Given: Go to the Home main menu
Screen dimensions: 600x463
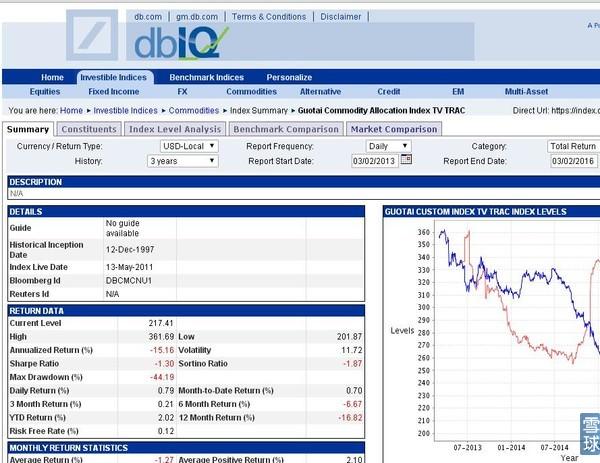Looking at the screenshot, I should [52, 77].
